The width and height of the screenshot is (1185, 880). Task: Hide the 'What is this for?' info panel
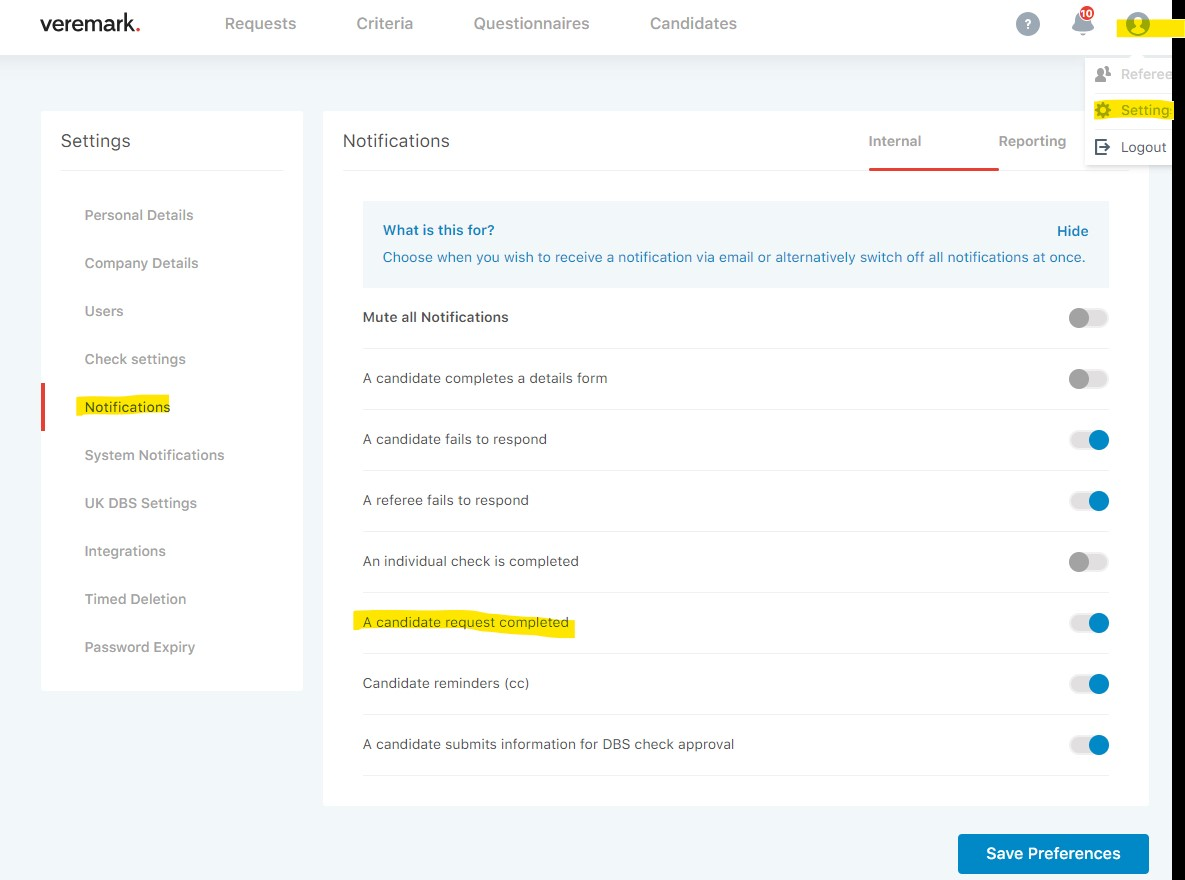coord(1072,230)
